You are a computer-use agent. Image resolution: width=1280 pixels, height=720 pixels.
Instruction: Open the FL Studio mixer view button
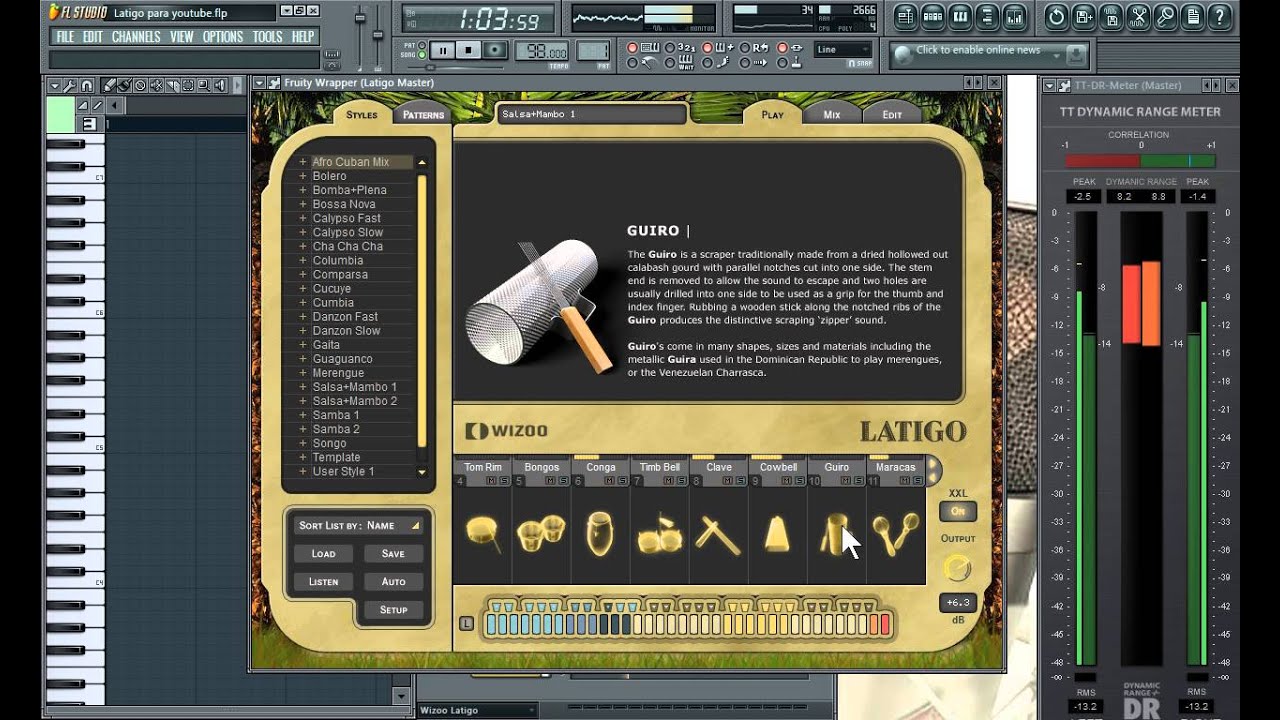1014,17
